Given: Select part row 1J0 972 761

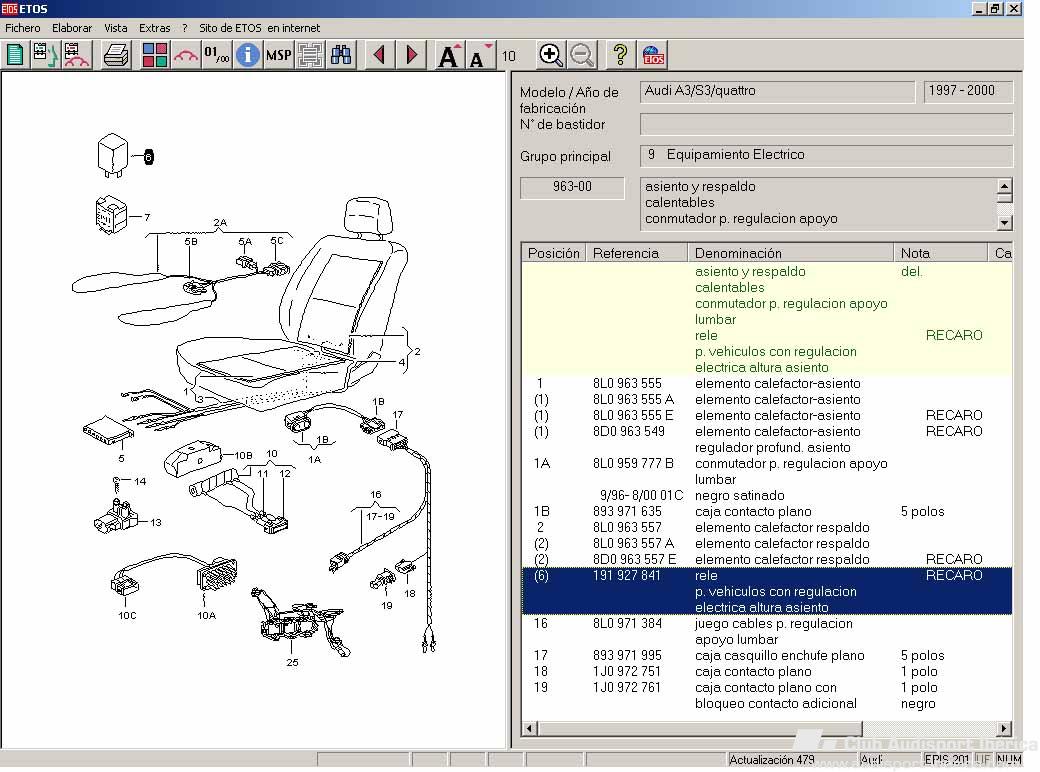Looking at the screenshot, I should click(x=767, y=695).
